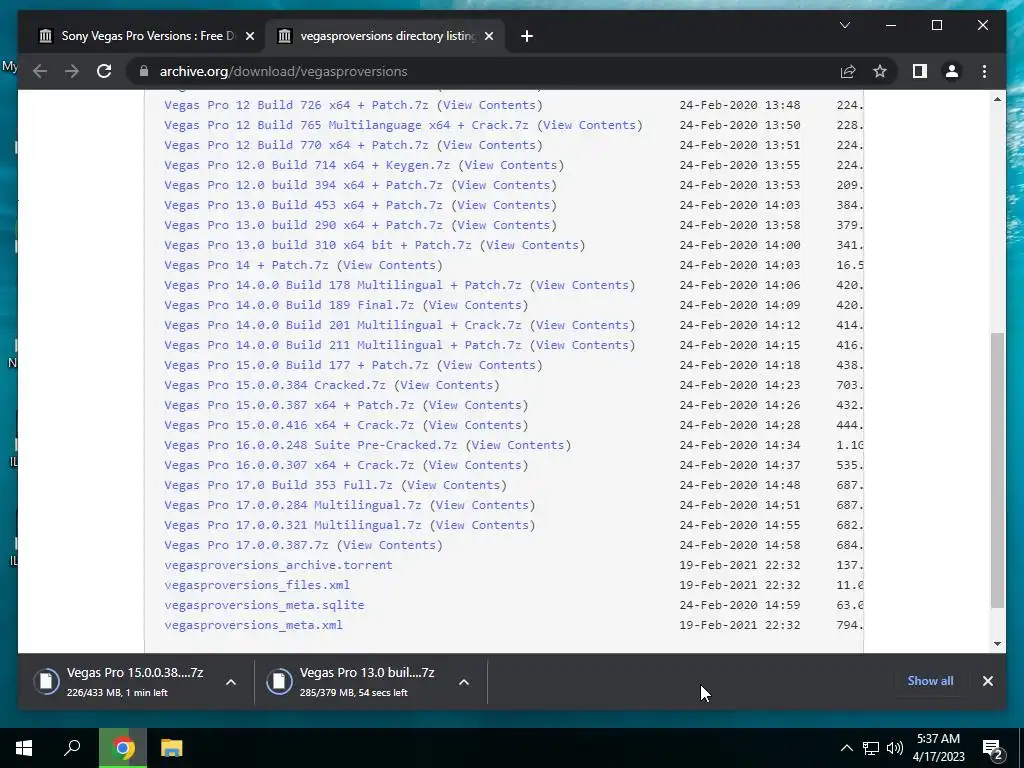Download Vegas Pro 12 Build 726 x64 + Patch.7z

(x=296, y=105)
